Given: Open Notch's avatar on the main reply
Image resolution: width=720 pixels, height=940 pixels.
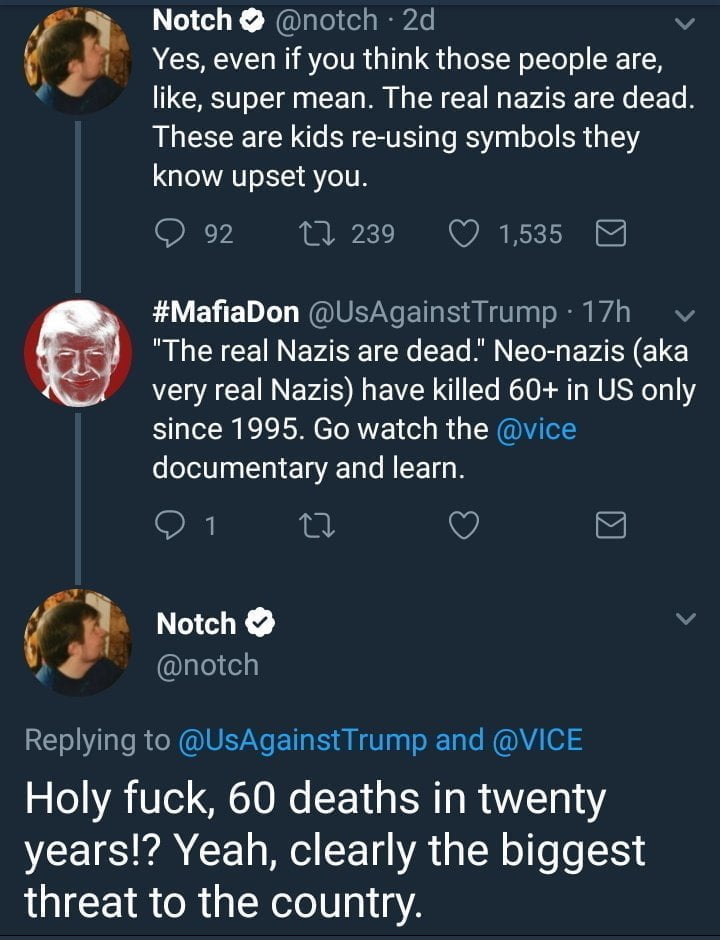Looking at the screenshot, I should pos(77,642).
